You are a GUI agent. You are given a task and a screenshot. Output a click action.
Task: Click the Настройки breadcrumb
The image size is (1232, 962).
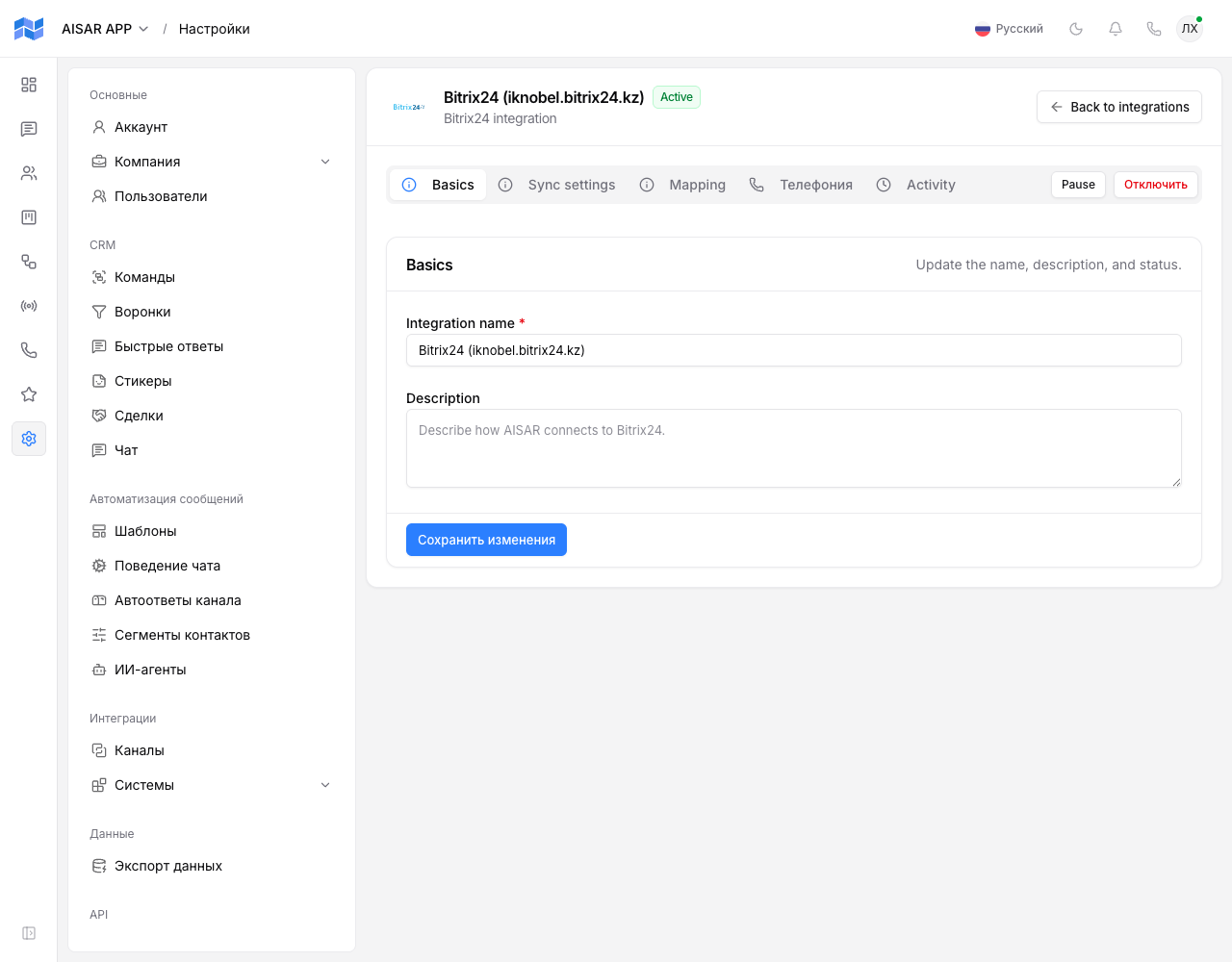pos(215,29)
